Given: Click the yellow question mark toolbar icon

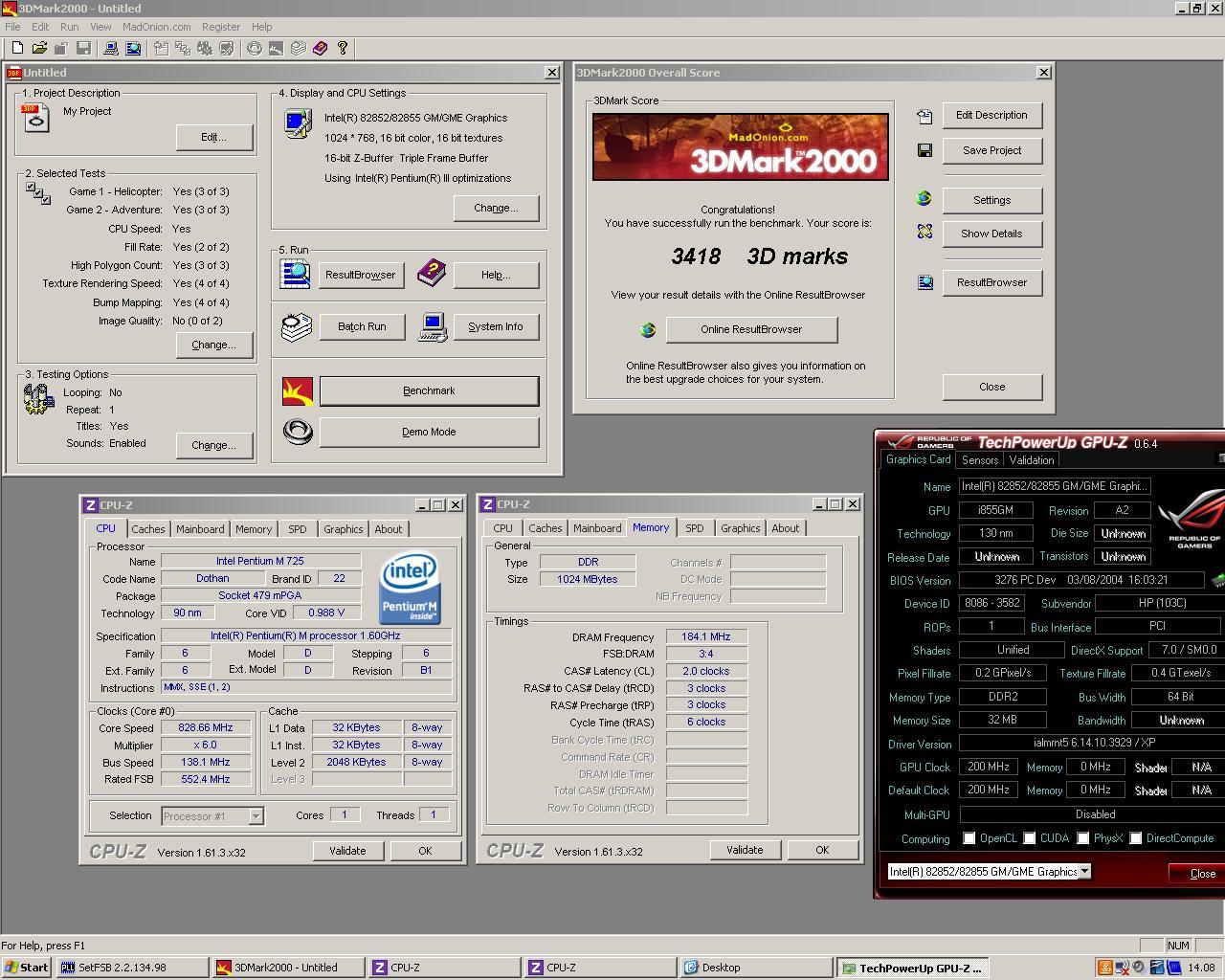Looking at the screenshot, I should (343, 48).
